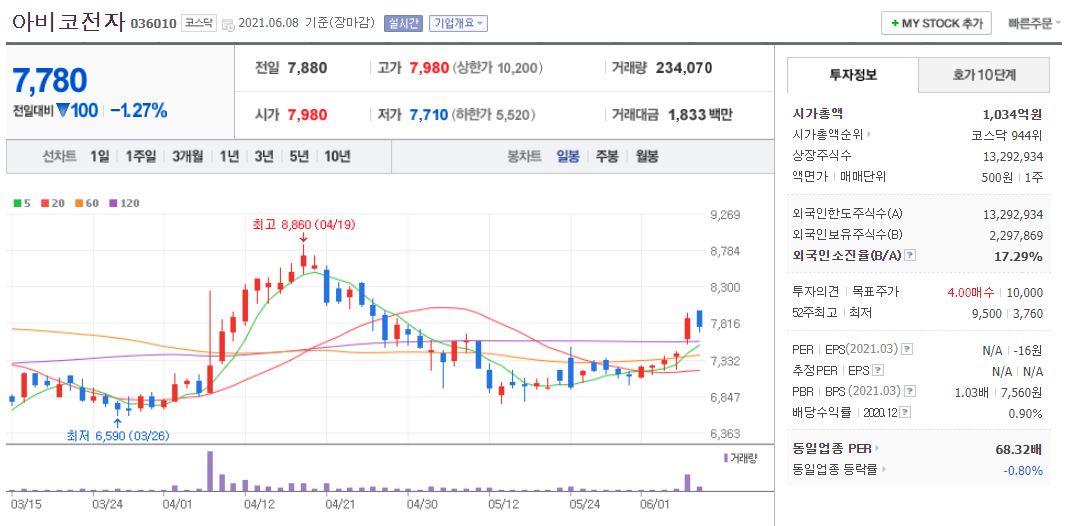Select the 주봉 weekly candle chart
Viewport: 1081px width, 526px height.
(x=607, y=156)
